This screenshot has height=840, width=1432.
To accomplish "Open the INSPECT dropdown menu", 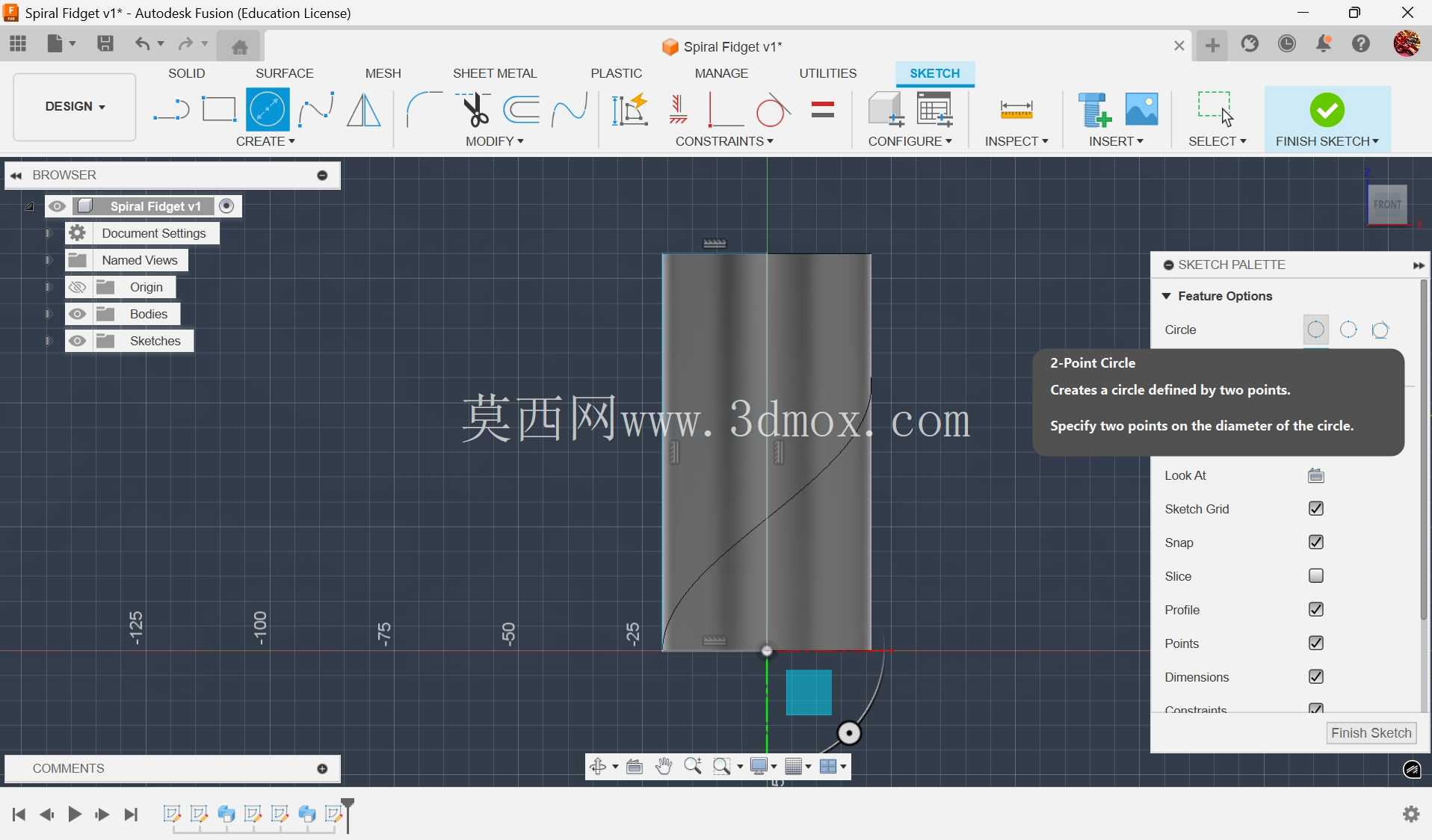I will (1016, 141).
